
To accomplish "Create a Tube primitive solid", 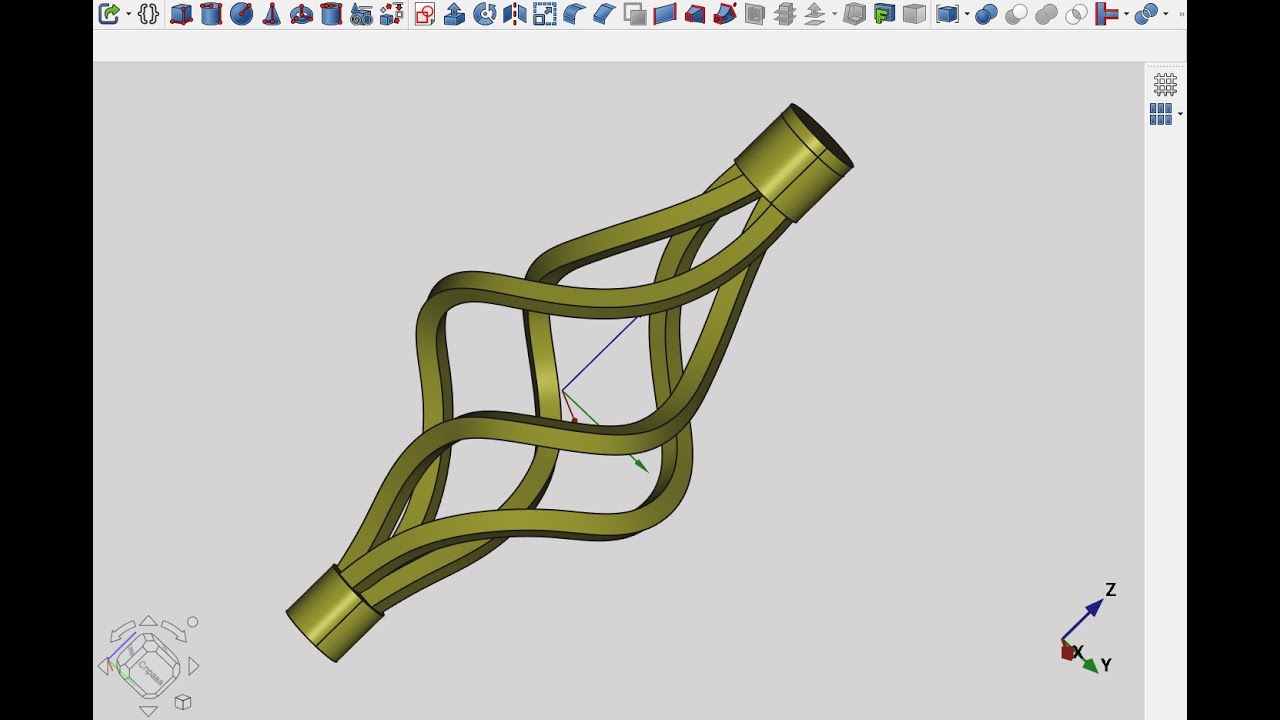I will pos(331,14).
